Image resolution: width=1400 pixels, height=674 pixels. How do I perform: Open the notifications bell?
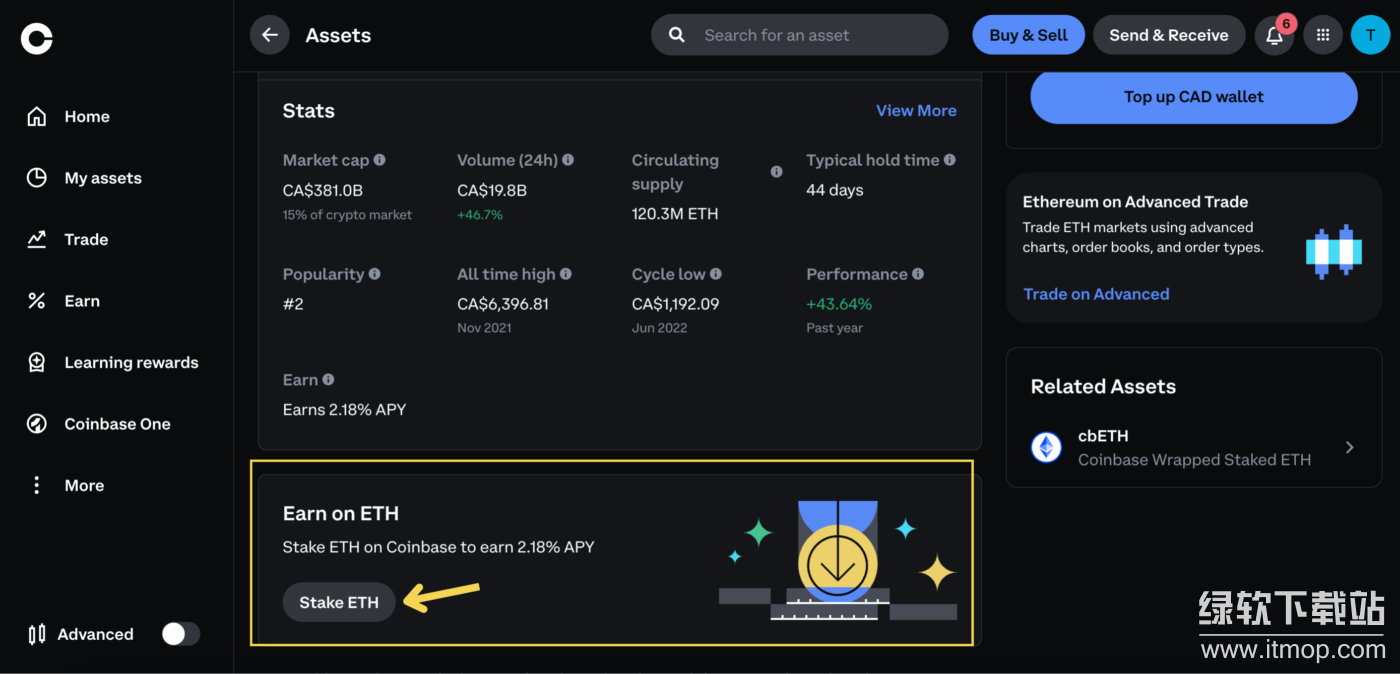click(1274, 36)
